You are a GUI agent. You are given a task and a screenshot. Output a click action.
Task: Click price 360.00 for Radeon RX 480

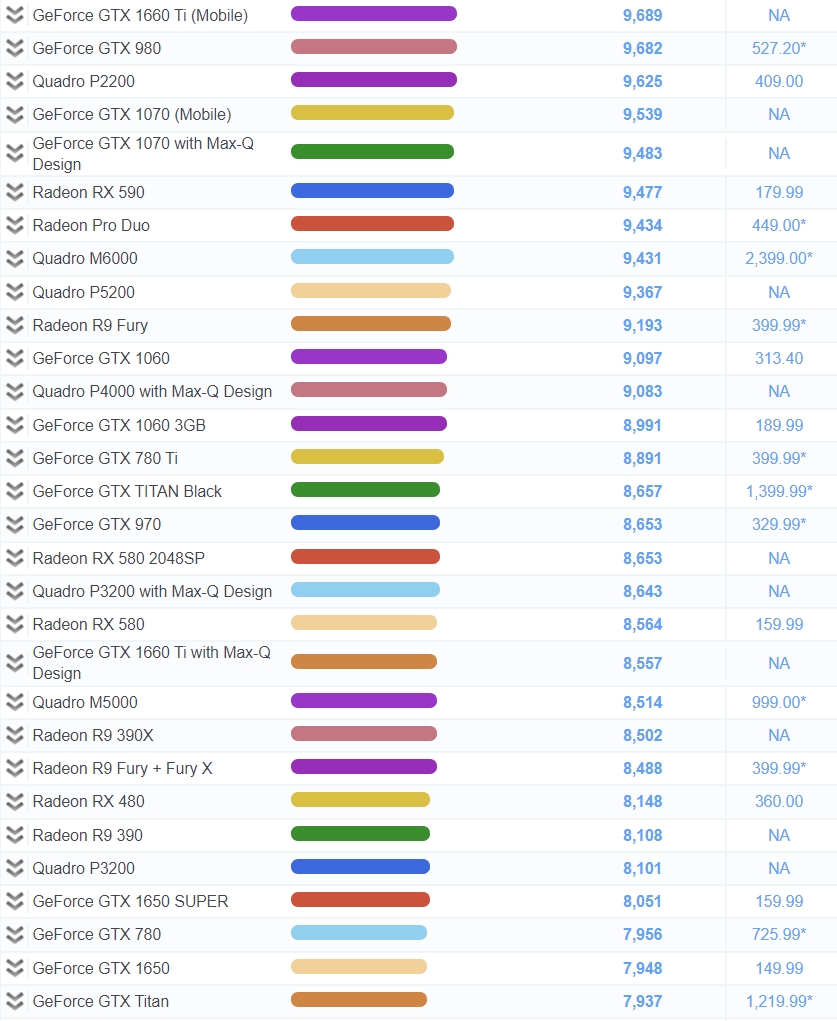[779, 802]
